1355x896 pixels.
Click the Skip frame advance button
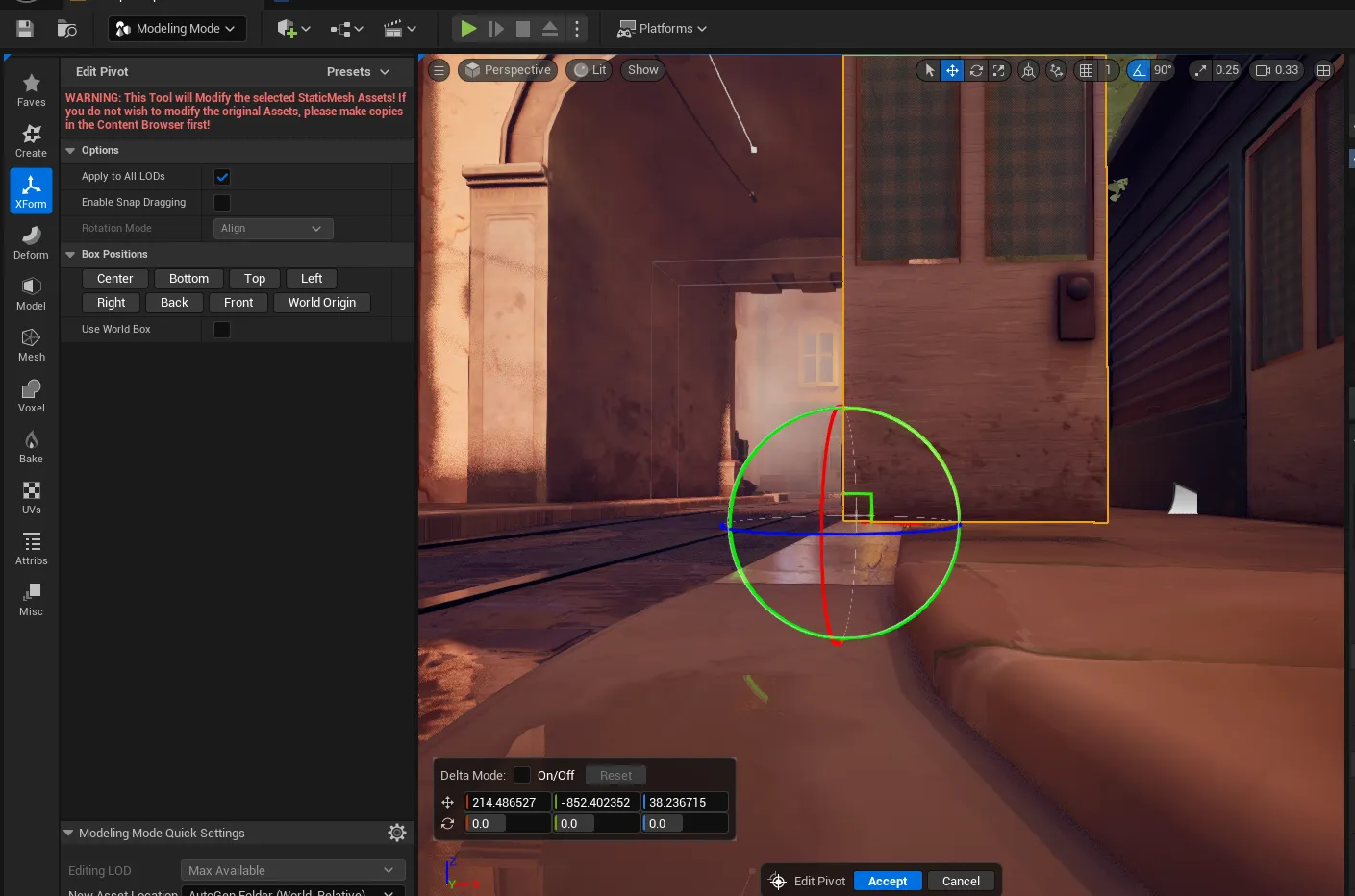click(496, 29)
